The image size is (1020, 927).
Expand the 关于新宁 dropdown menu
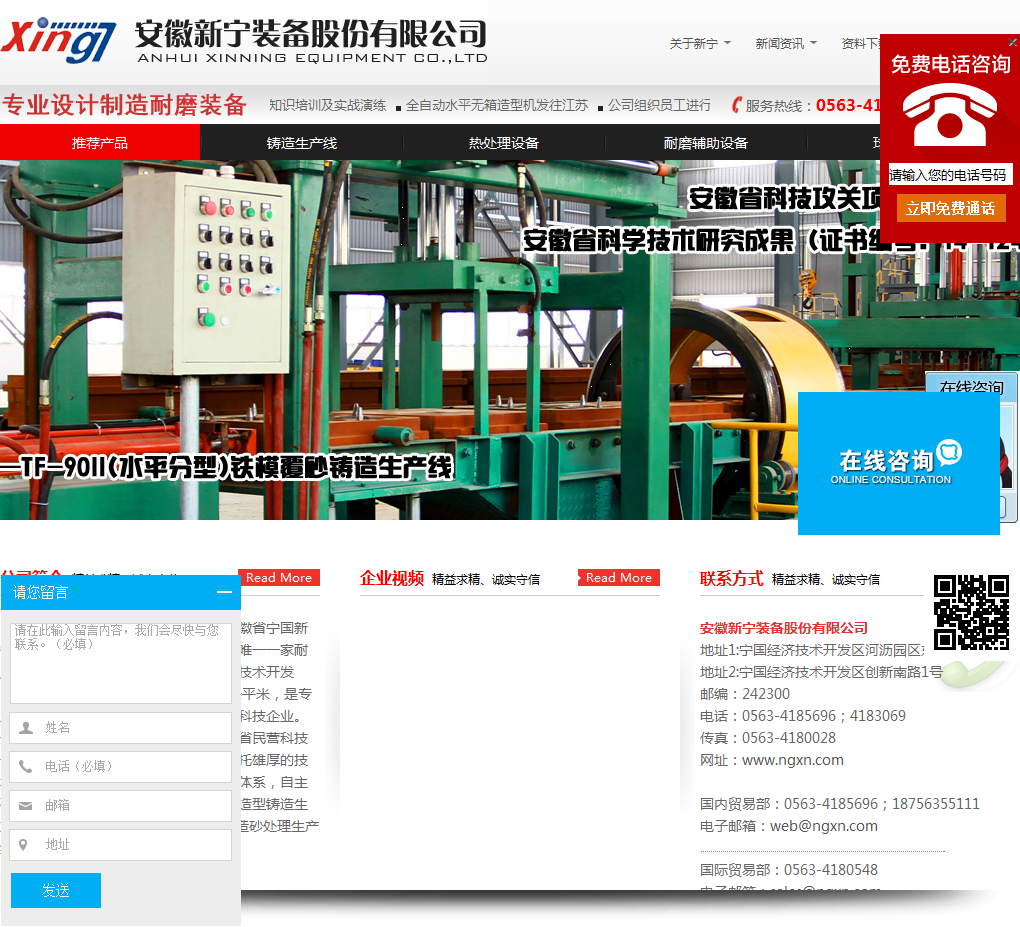700,44
